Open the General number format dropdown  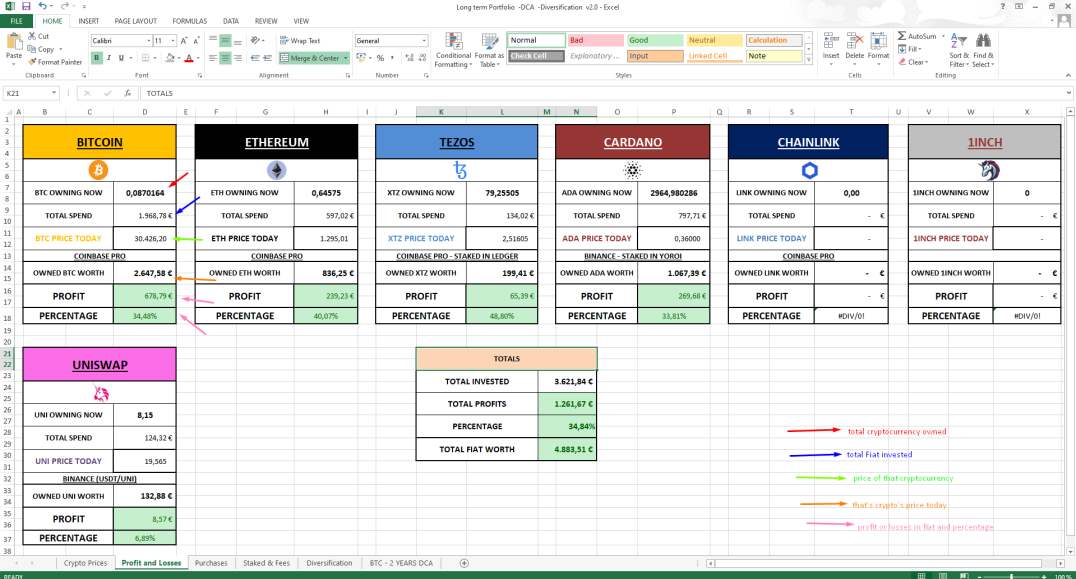[x=424, y=41]
